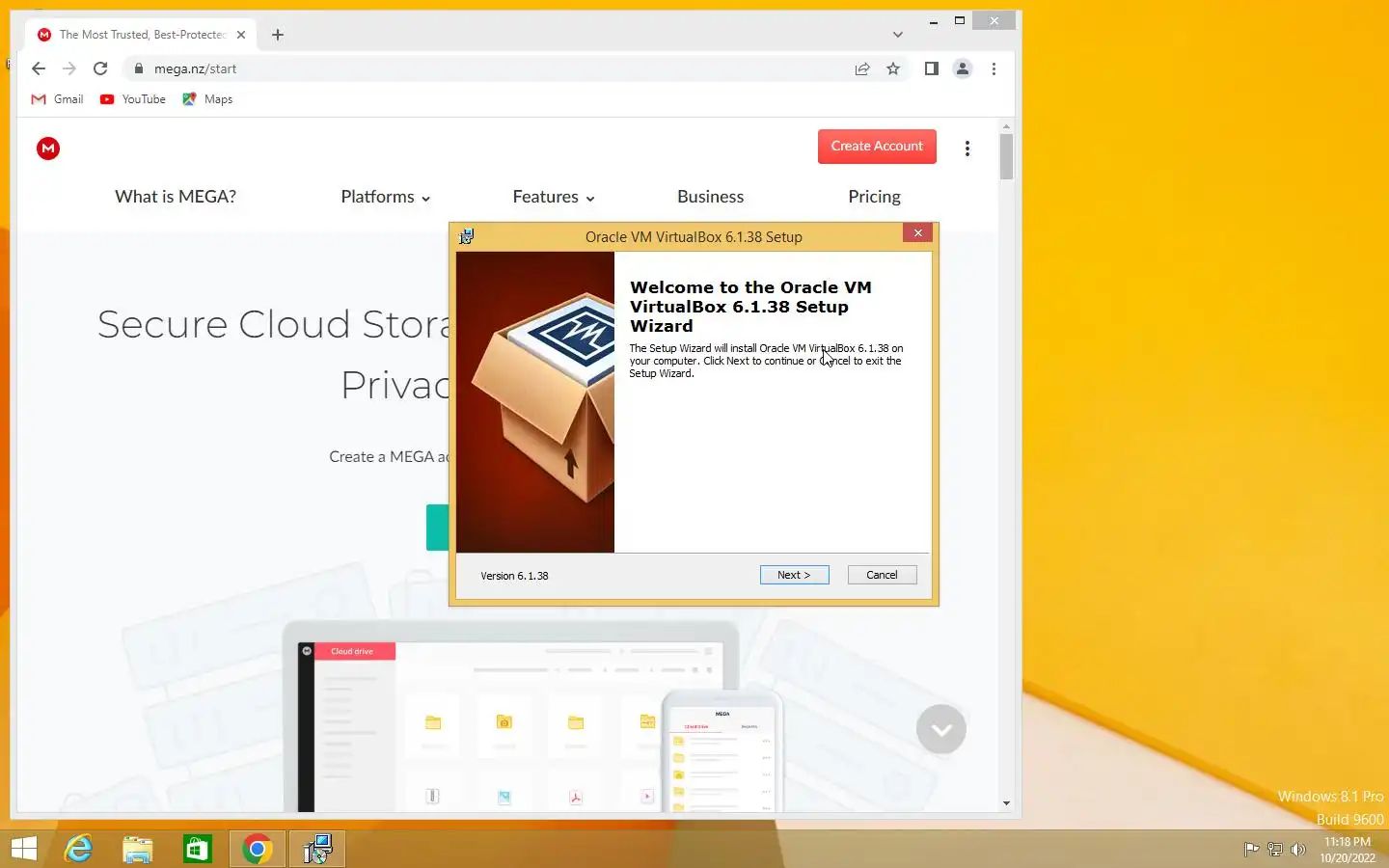Reload the mega.nz page
Image resolution: width=1389 pixels, height=868 pixels.
point(100,68)
